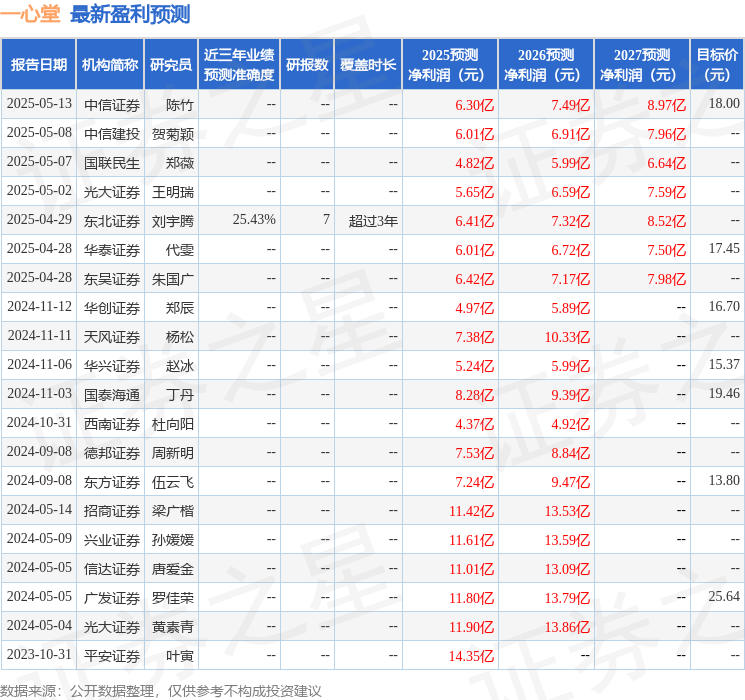Click the 25.43% accuracy value
745x700 pixels.
(254, 220)
